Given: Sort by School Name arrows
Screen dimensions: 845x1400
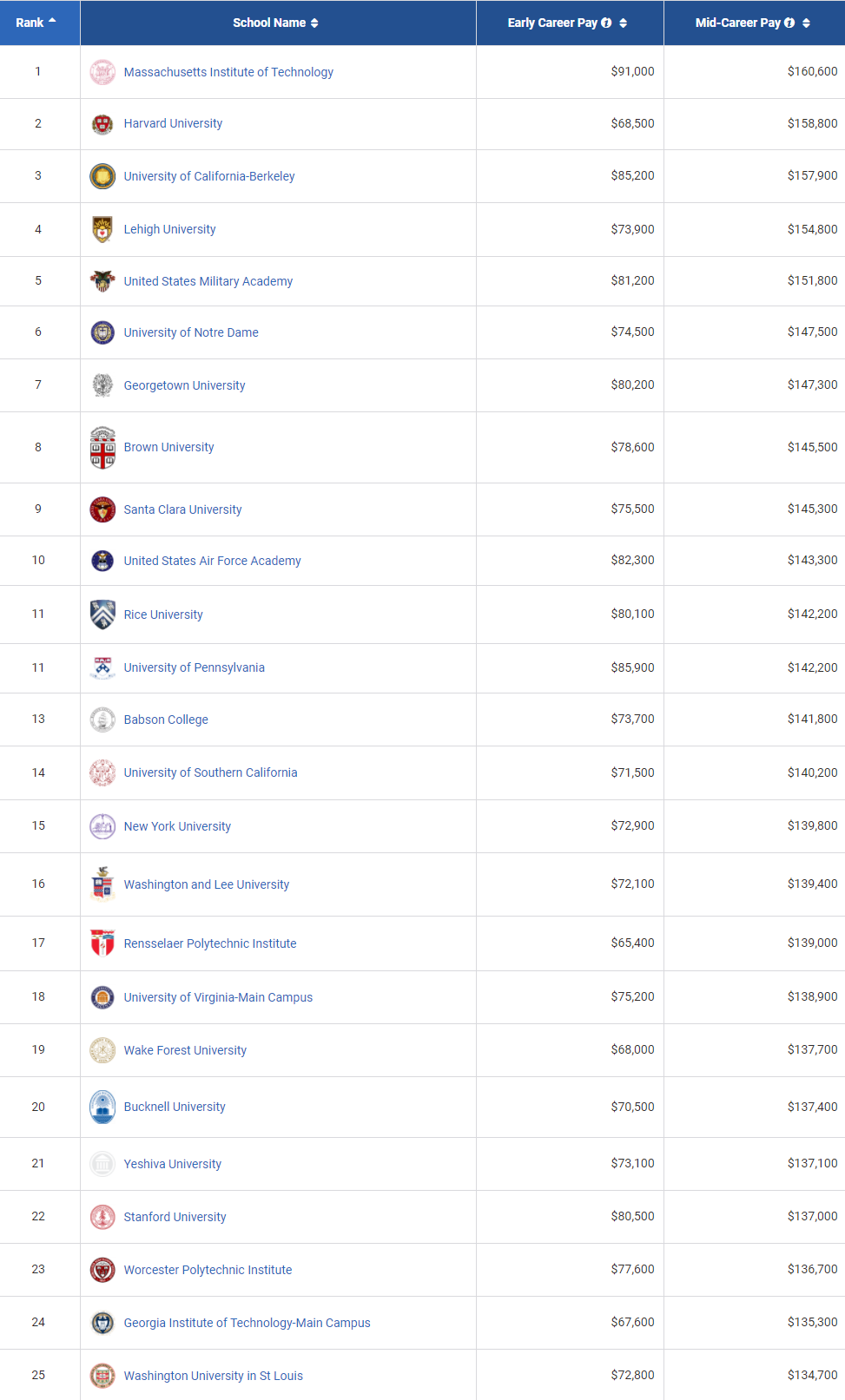Looking at the screenshot, I should pos(314,23).
